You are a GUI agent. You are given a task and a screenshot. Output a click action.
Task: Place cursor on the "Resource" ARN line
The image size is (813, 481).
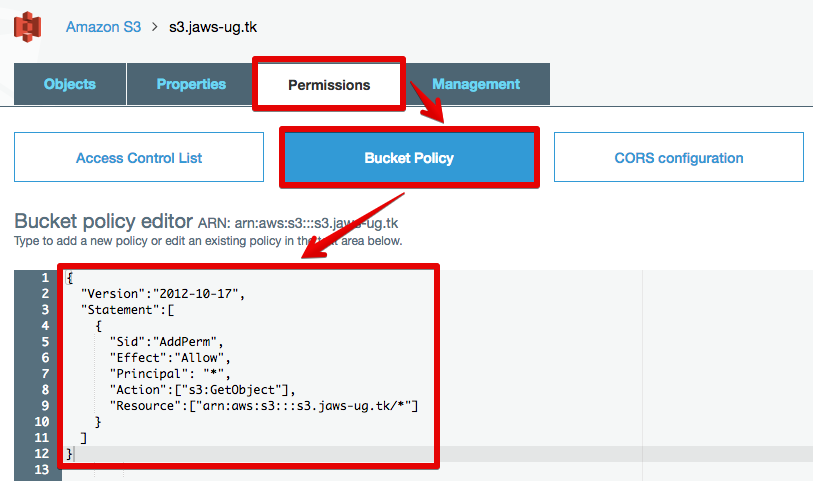[264, 406]
